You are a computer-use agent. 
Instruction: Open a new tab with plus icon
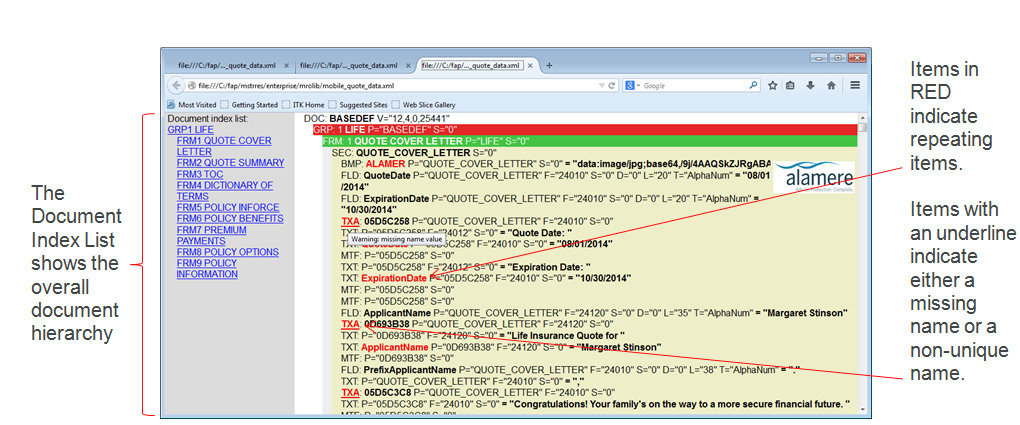coord(549,65)
